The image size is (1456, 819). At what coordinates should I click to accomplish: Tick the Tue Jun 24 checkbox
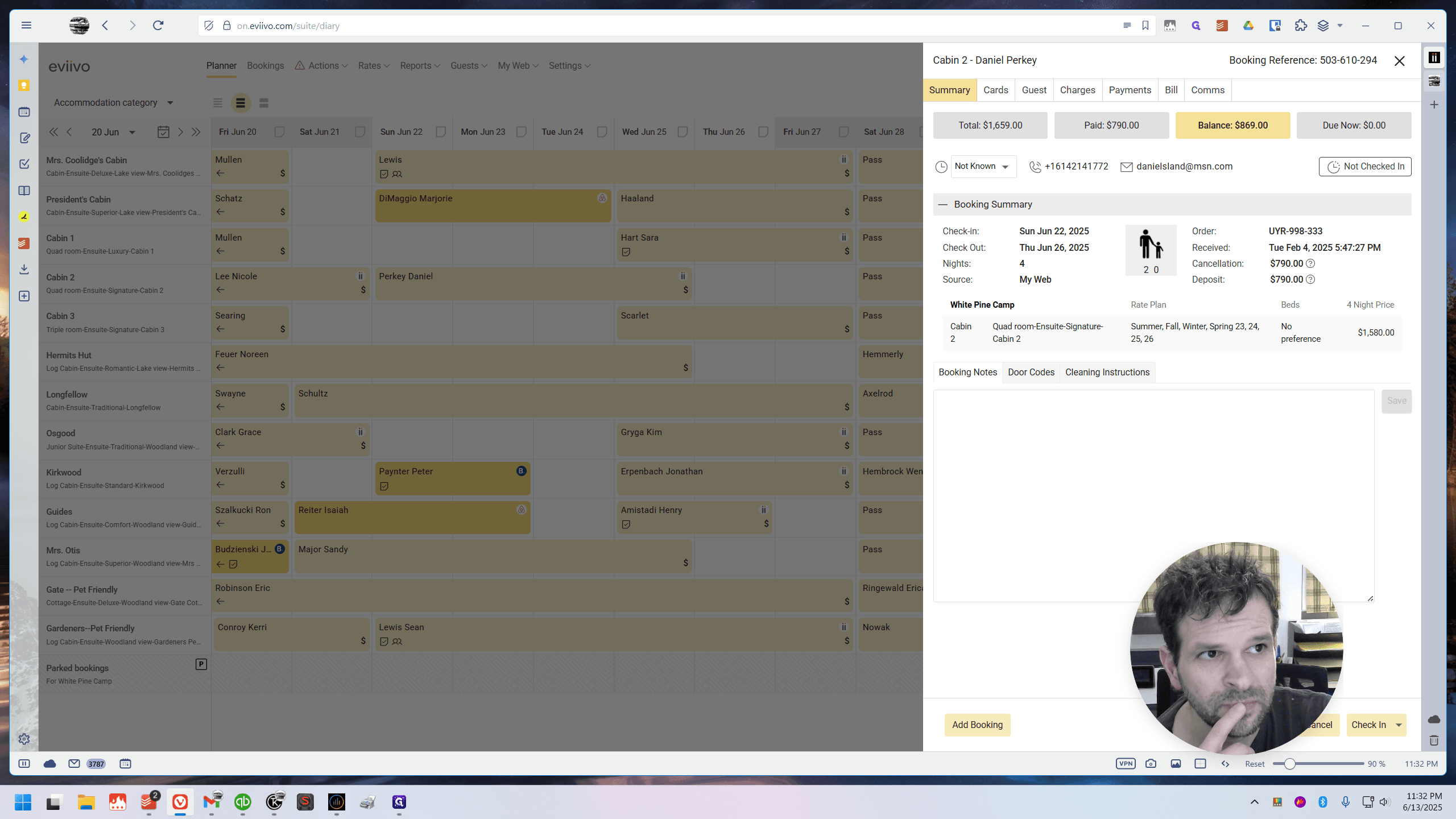pyautogui.click(x=602, y=132)
